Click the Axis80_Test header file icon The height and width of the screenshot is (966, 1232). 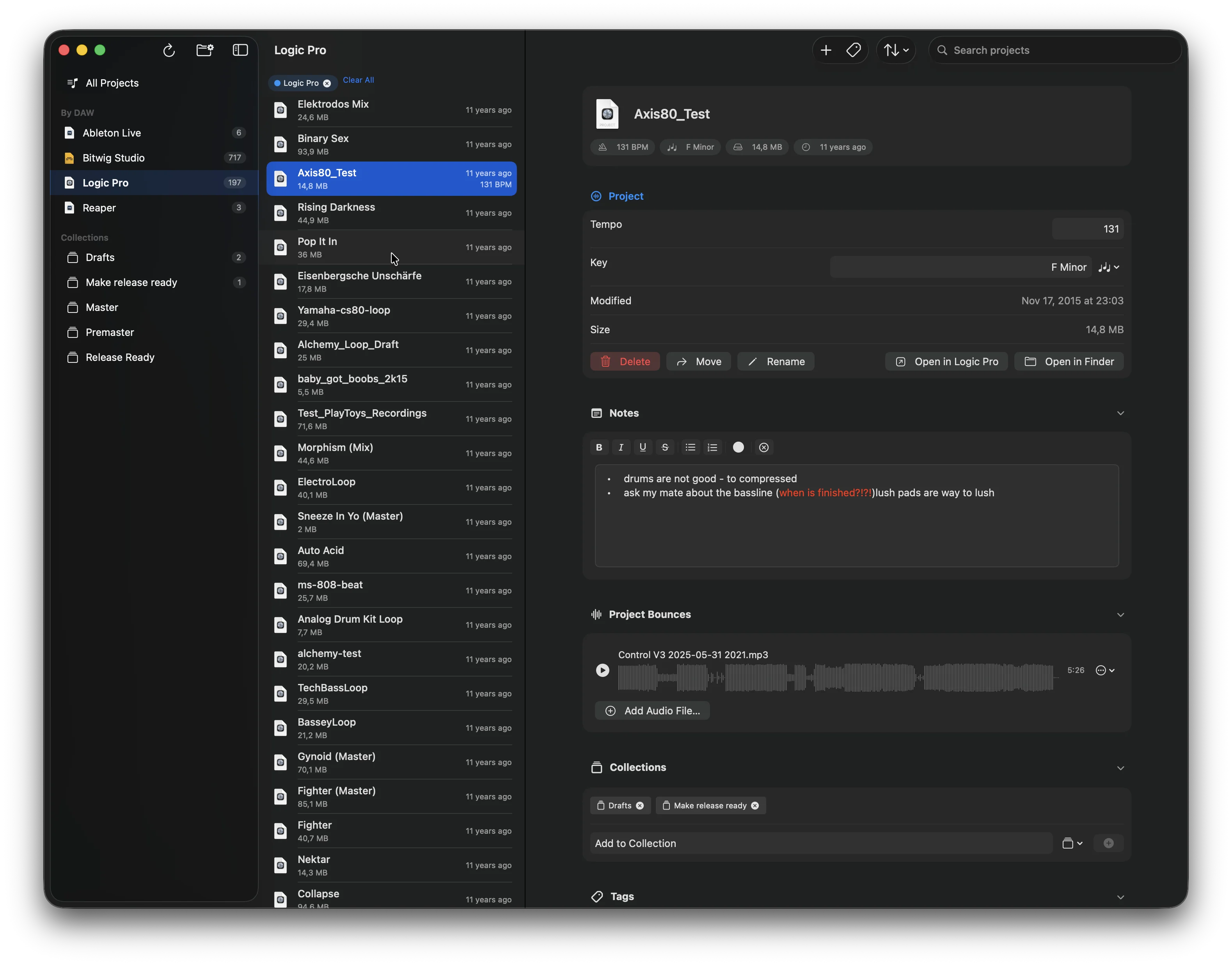[607, 114]
